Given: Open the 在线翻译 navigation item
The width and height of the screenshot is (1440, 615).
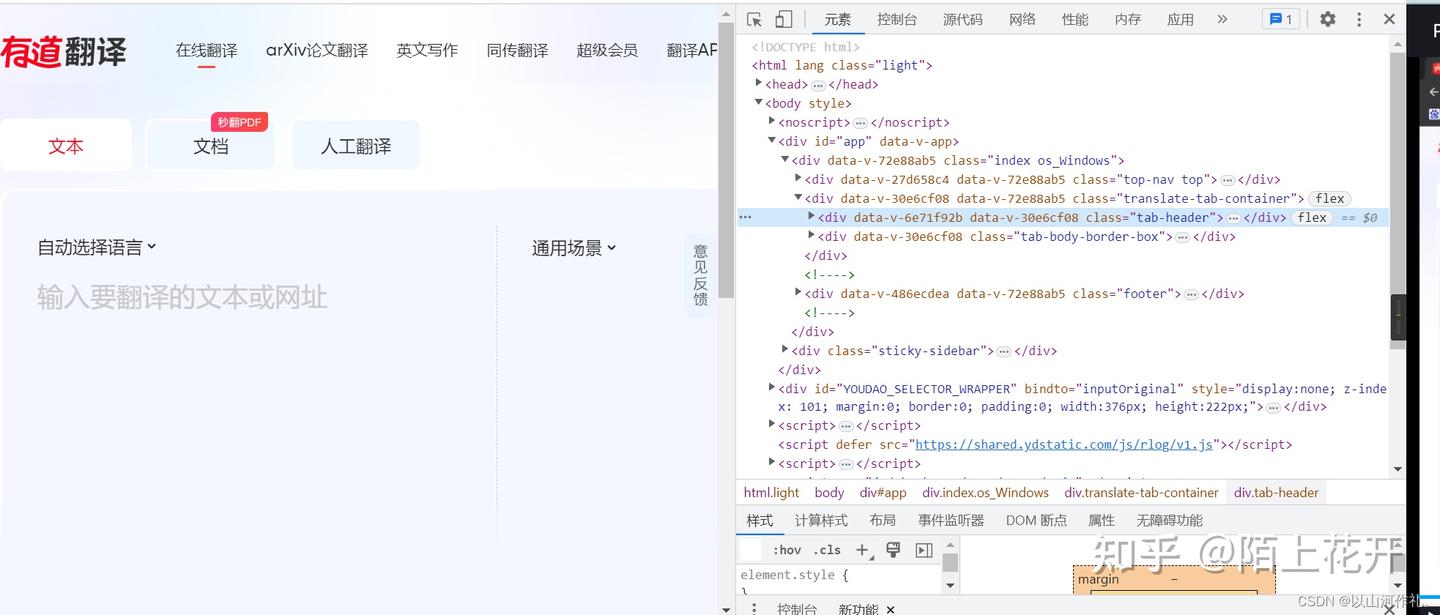Looking at the screenshot, I should [x=206, y=50].
